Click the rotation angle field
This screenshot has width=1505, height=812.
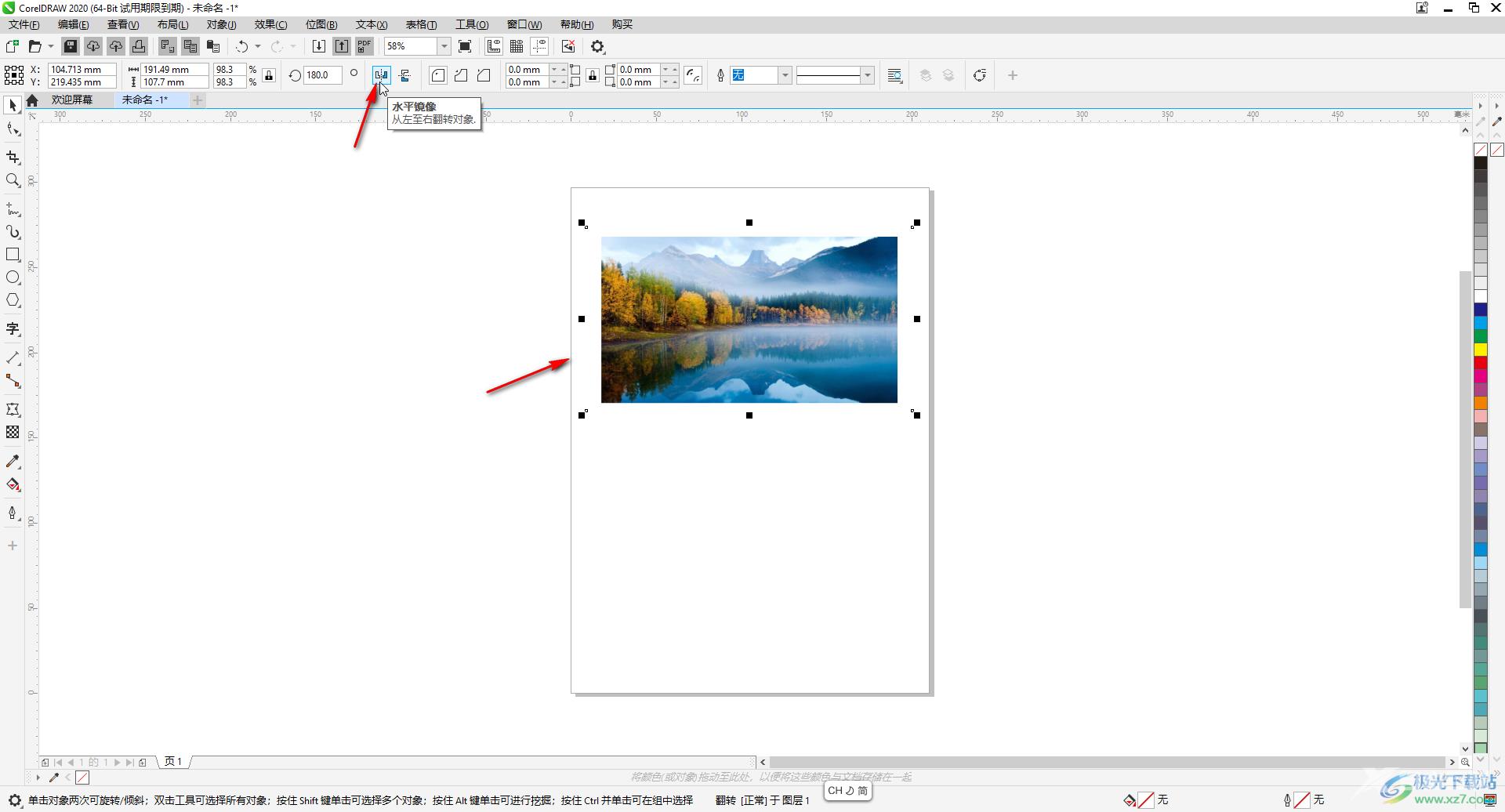coord(323,75)
